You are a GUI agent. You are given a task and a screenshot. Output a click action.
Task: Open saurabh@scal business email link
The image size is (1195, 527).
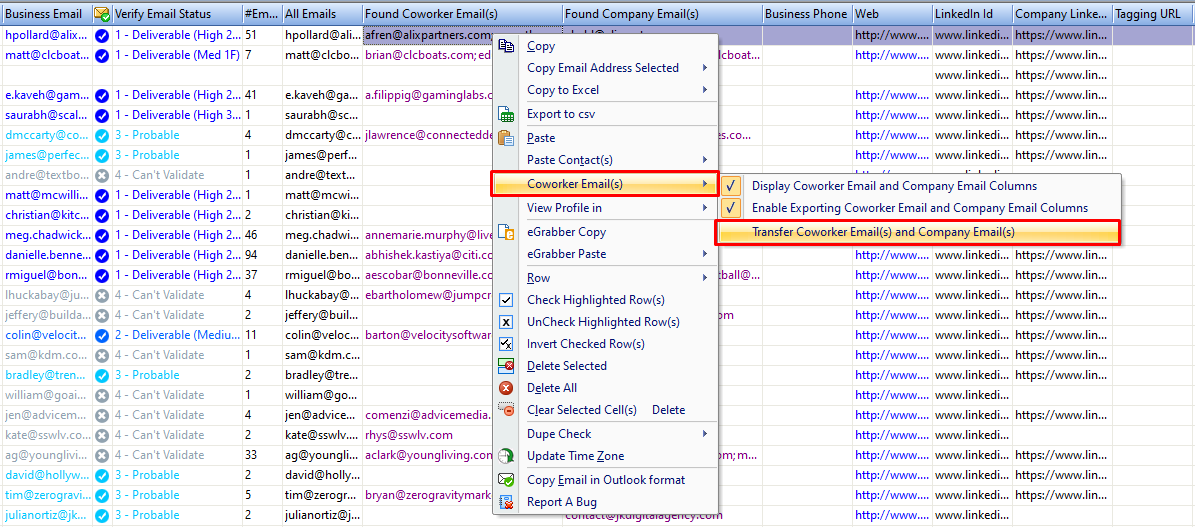46,115
